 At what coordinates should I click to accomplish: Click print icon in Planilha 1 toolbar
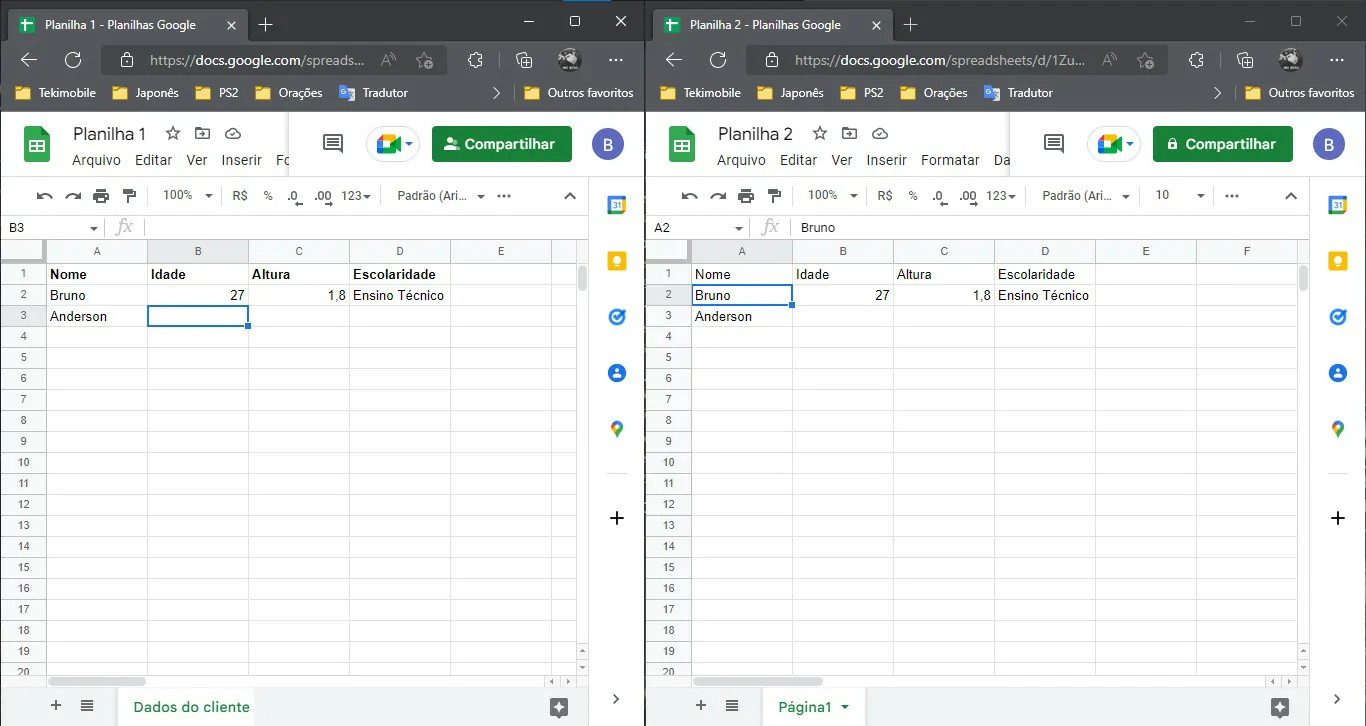click(100, 196)
